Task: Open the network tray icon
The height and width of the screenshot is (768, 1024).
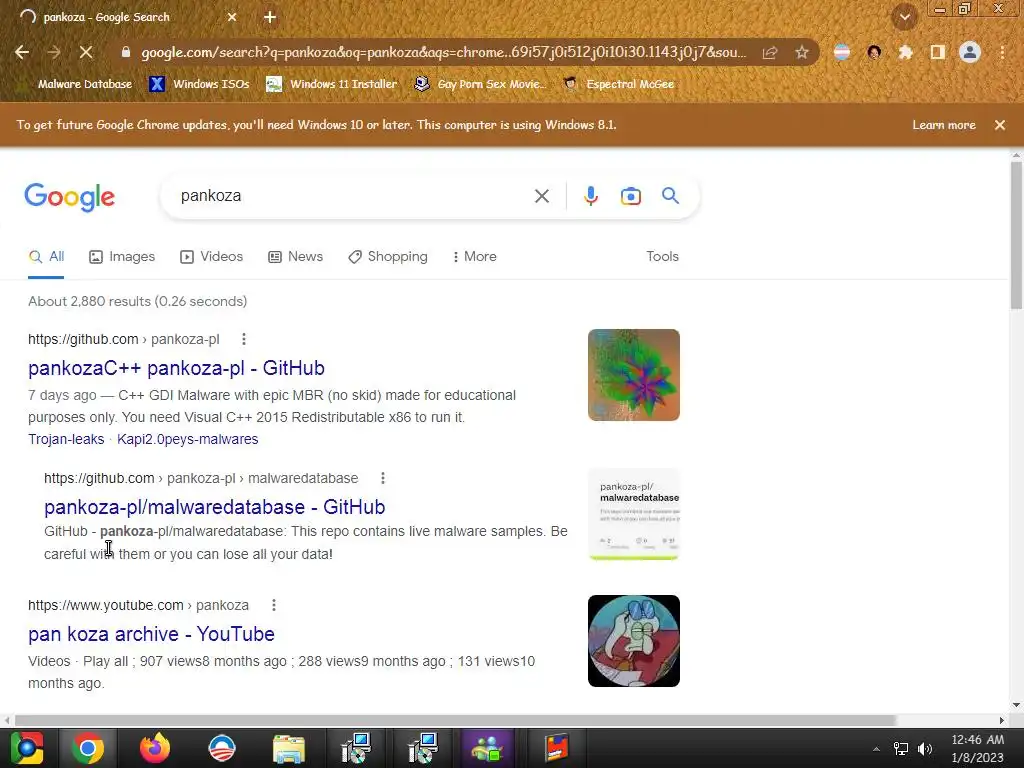Action: (901, 749)
